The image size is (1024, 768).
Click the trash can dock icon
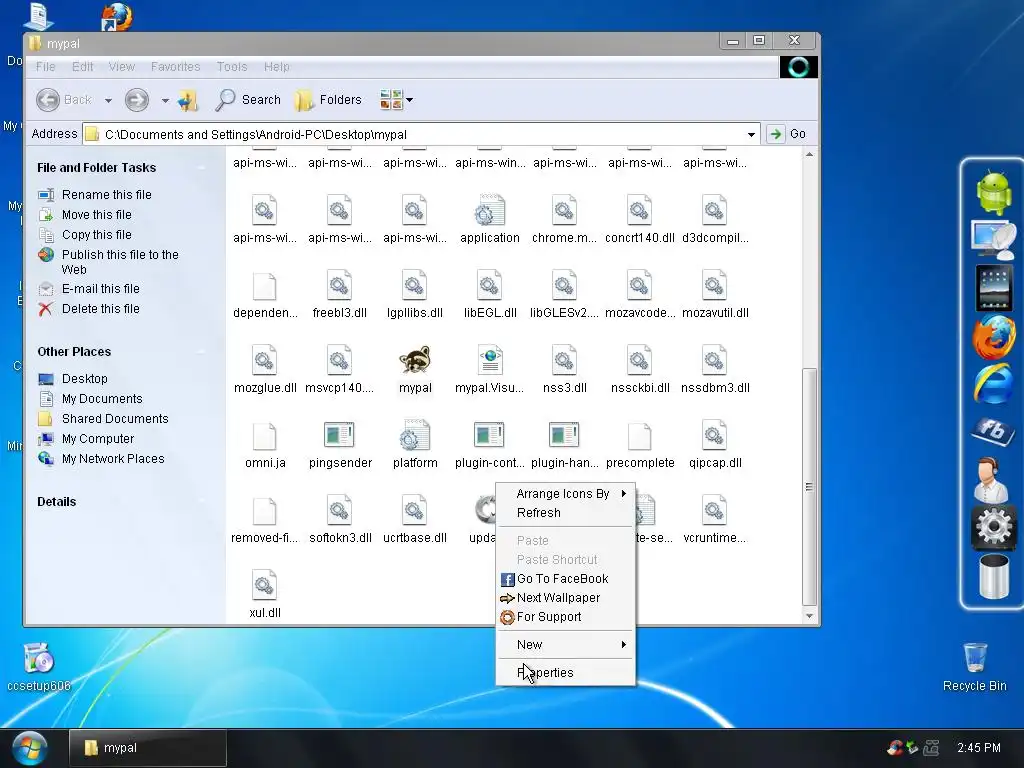pos(993,576)
